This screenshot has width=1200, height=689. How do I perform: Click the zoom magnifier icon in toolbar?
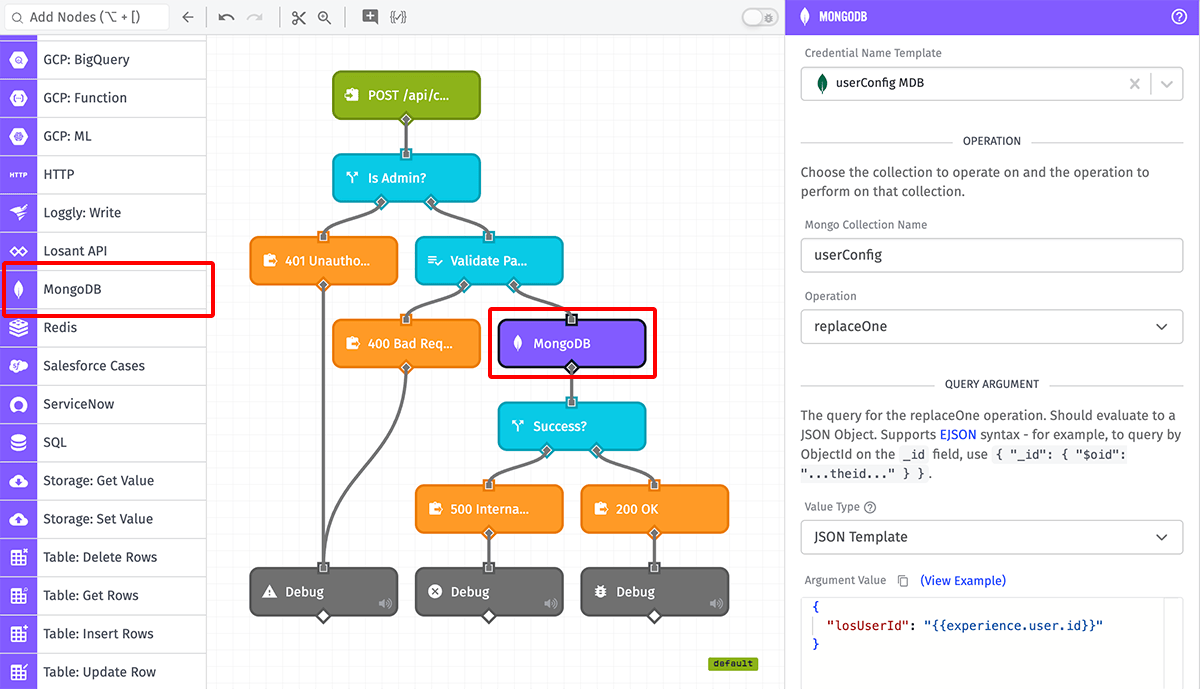click(324, 17)
